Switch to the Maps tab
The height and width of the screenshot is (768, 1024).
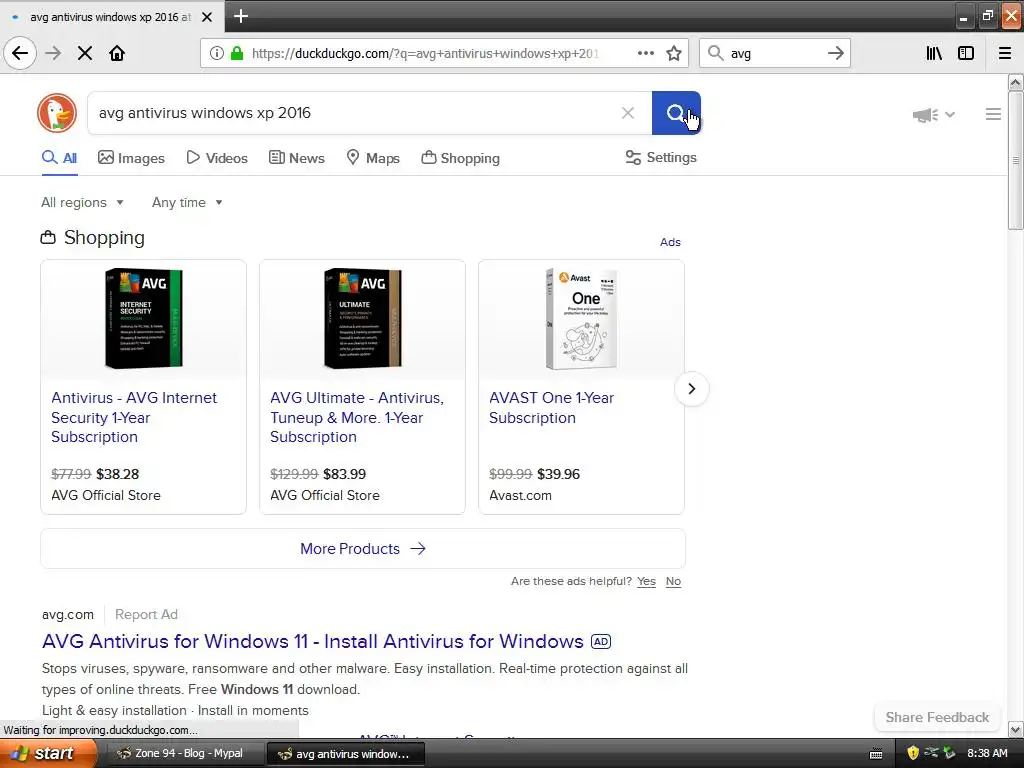[x=373, y=158]
